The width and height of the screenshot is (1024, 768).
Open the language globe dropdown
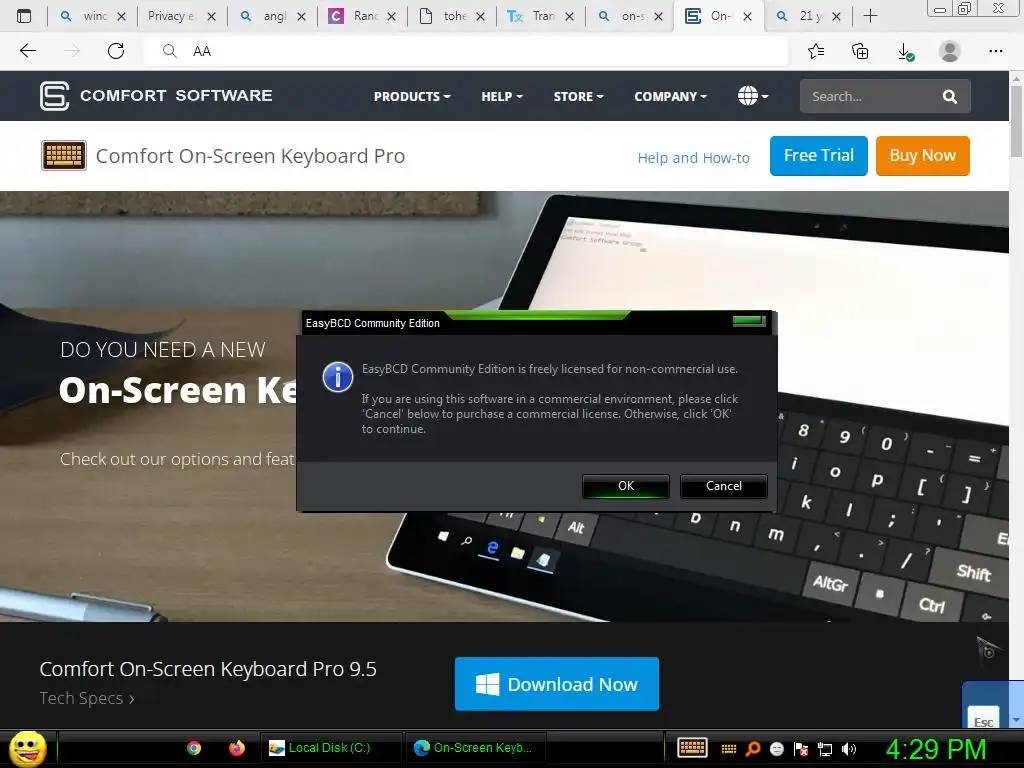[752, 96]
